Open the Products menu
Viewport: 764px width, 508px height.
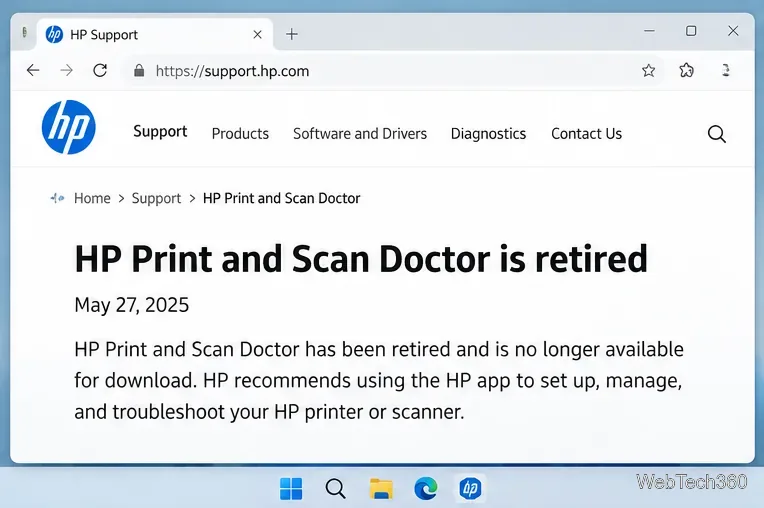click(x=240, y=133)
